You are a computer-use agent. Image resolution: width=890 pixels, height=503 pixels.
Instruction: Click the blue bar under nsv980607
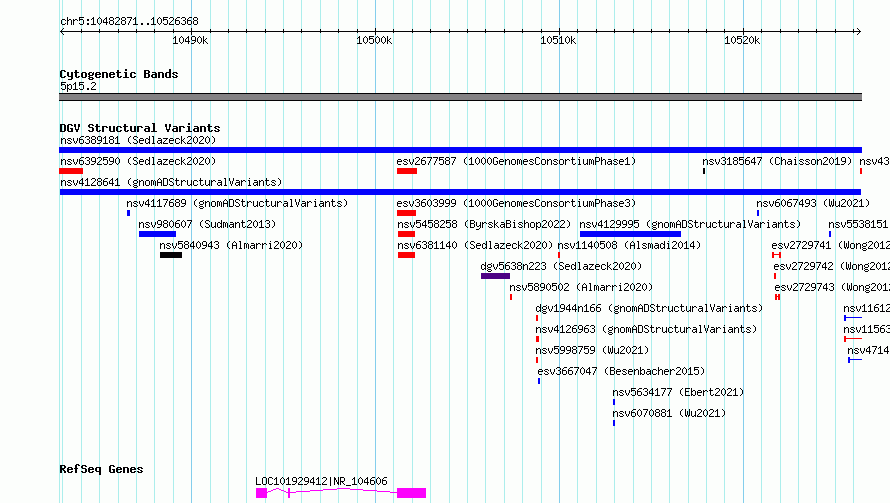pyautogui.click(x=157, y=234)
